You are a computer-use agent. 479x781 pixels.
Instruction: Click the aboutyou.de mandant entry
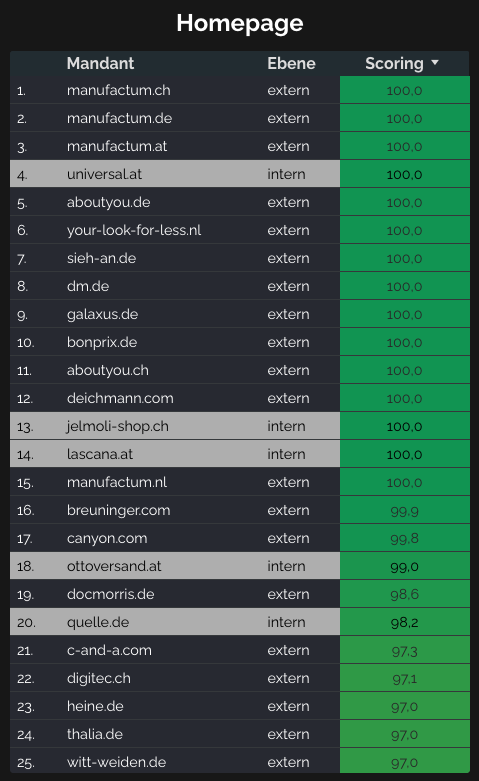tap(109, 202)
